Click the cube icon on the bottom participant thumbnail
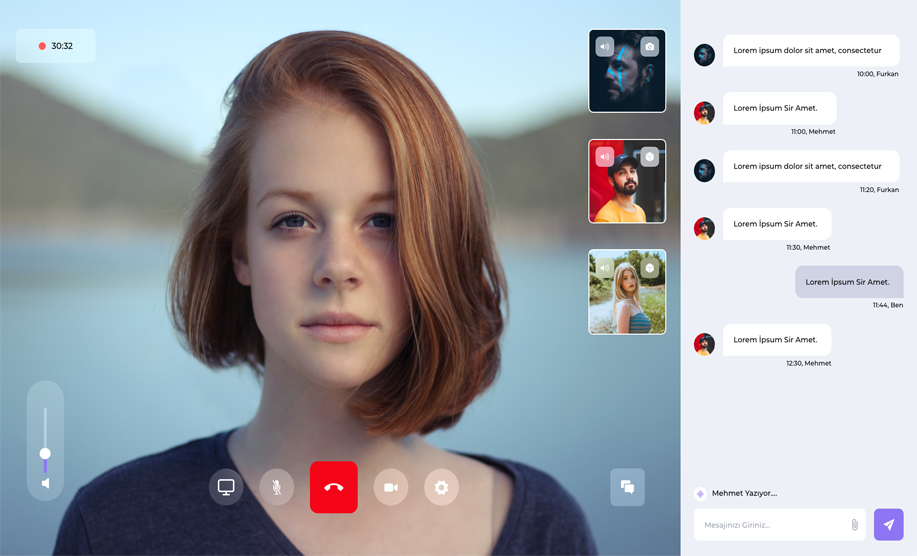917x556 pixels. click(x=650, y=268)
